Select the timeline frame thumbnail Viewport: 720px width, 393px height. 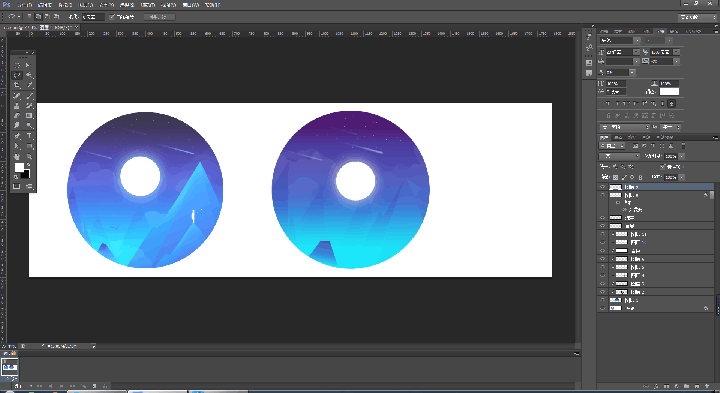(x=9, y=366)
